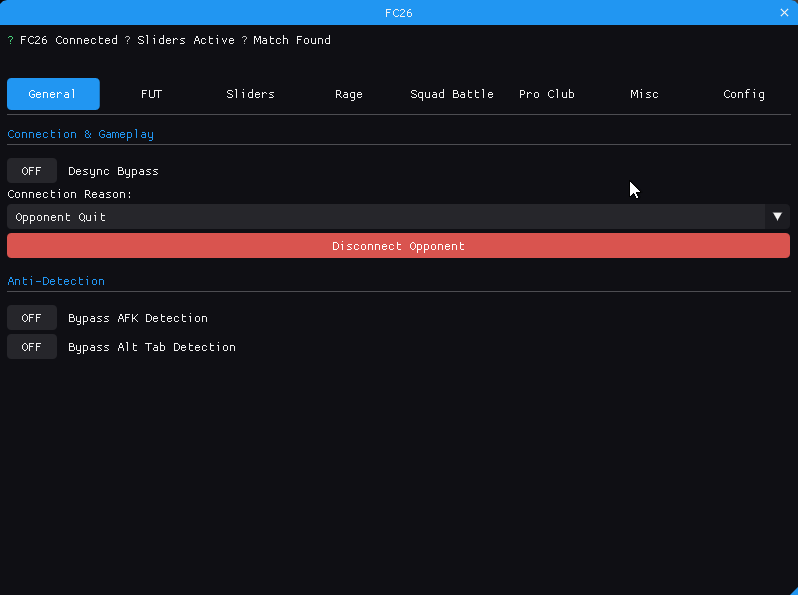Image resolution: width=798 pixels, height=595 pixels.
Task: Click the Connection Reason label
Action: click(x=70, y=194)
